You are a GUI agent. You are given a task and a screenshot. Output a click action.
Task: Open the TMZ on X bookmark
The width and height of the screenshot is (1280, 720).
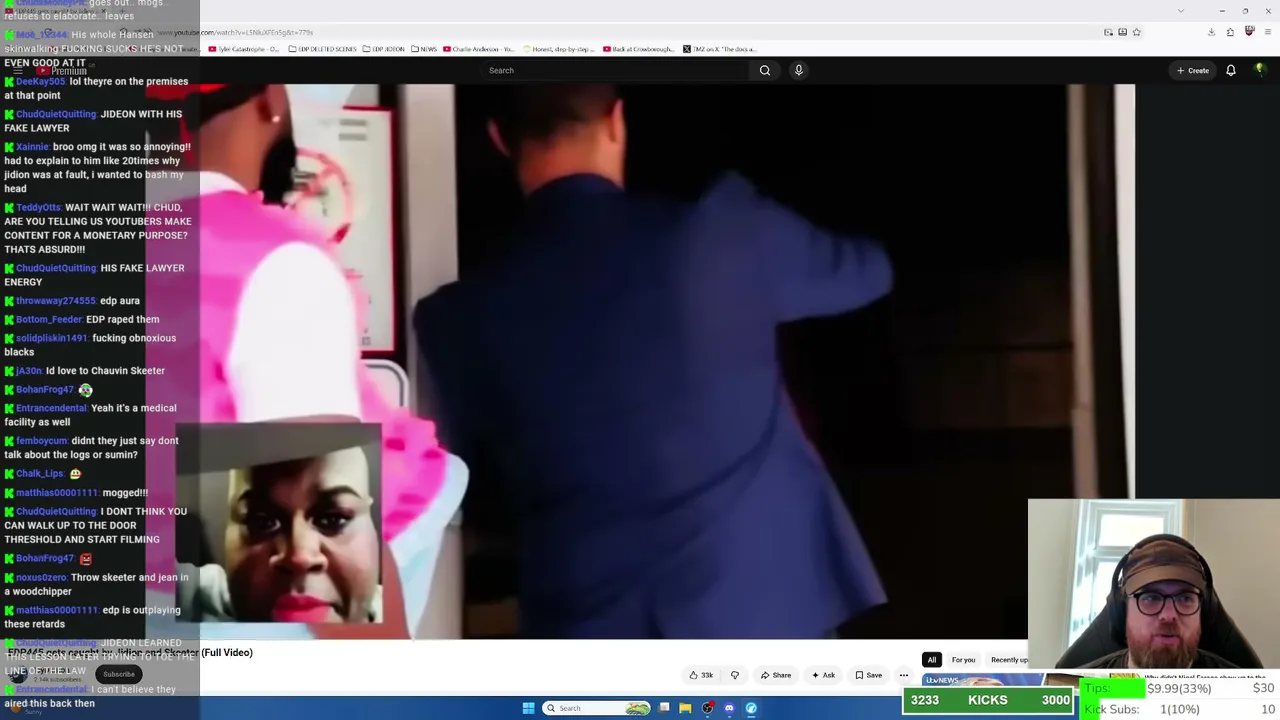(x=720, y=49)
